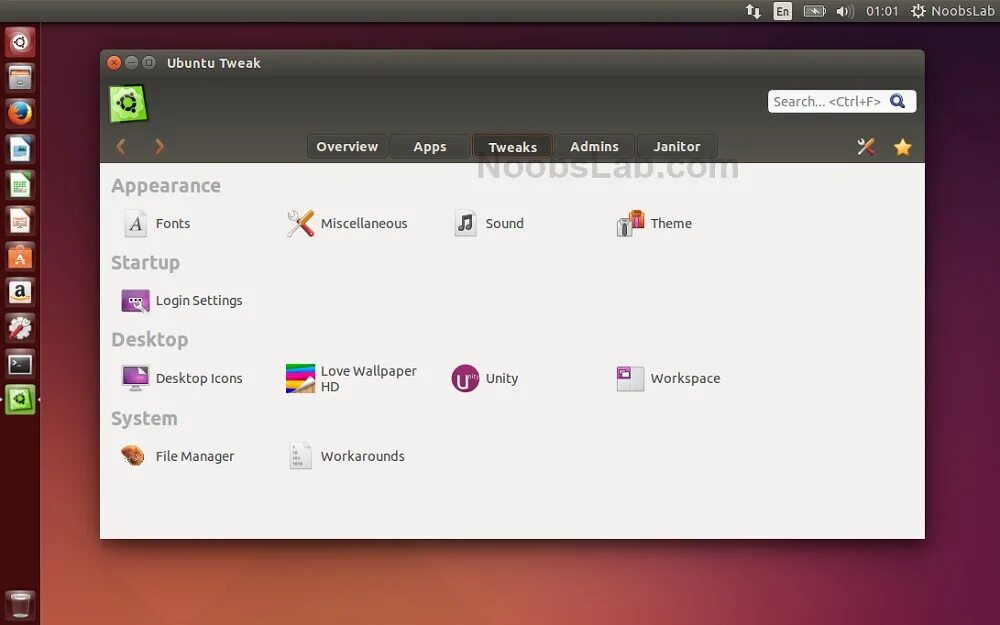This screenshot has width=1000, height=625.
Task: Open LibreOffice Impress in the dock
Action: 20,221
